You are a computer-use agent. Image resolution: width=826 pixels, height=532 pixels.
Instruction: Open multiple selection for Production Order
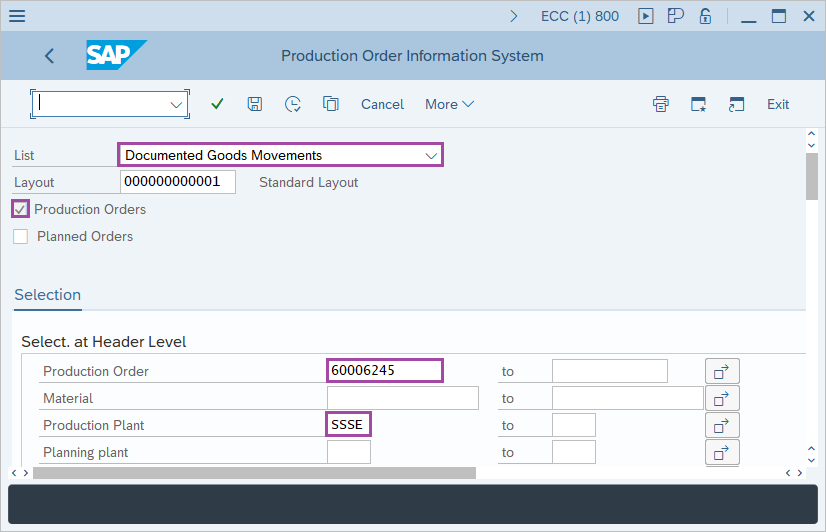[x=722, y=371]
